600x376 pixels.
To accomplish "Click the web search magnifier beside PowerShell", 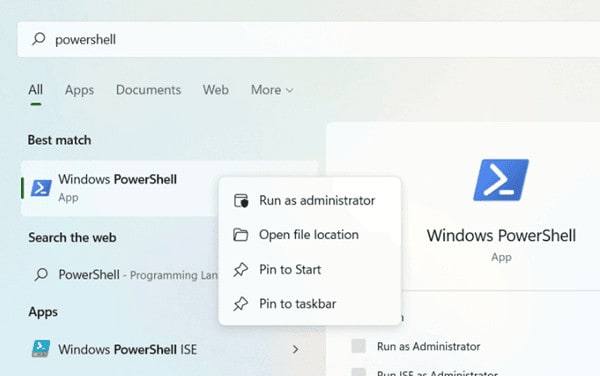I will tap(41, 274).
